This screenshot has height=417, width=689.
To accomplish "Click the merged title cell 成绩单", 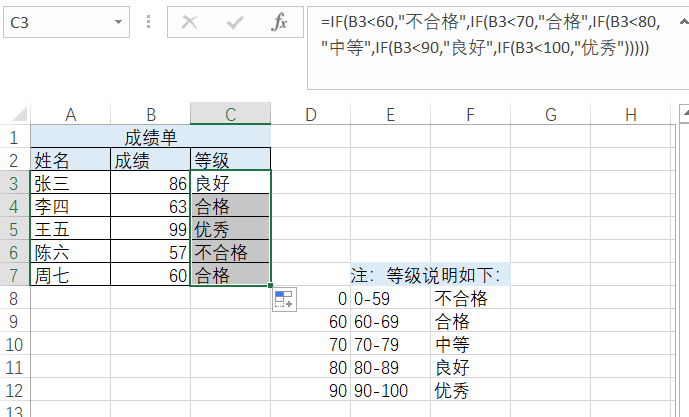I will pyautogui.click(x=151, y=137).
